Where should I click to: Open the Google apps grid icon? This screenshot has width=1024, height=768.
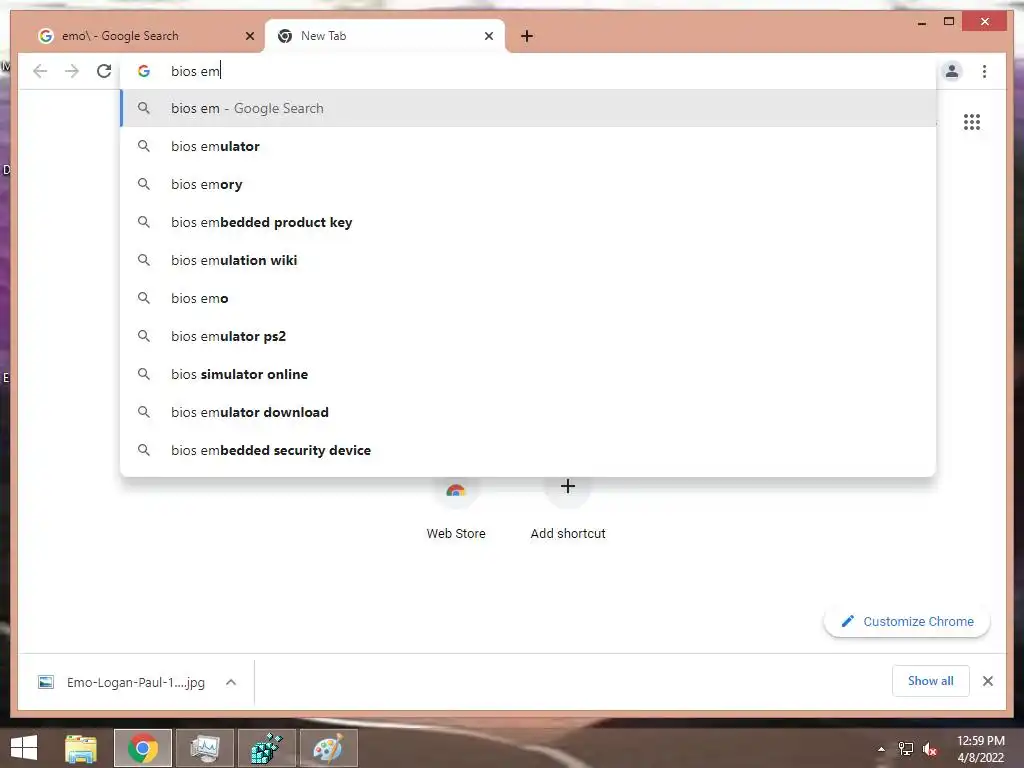(972, 122)
